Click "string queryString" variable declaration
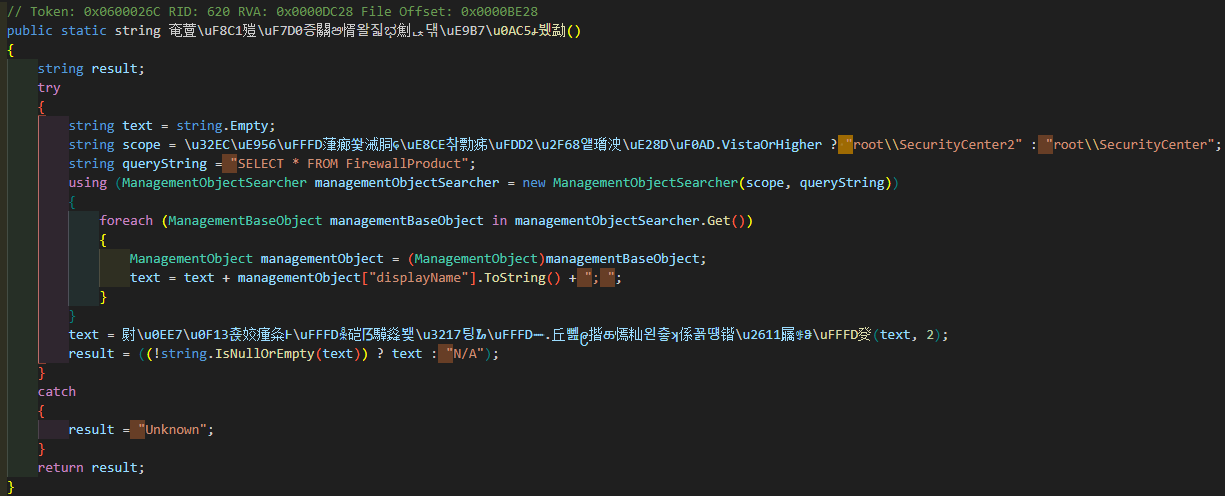Screen dimensions: 1225x496 [137, 163]
